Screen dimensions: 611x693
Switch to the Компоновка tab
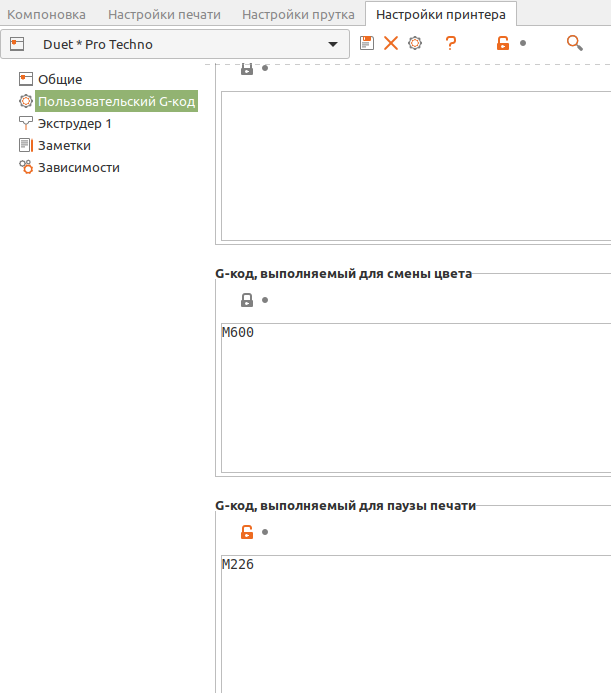point(47,14)
